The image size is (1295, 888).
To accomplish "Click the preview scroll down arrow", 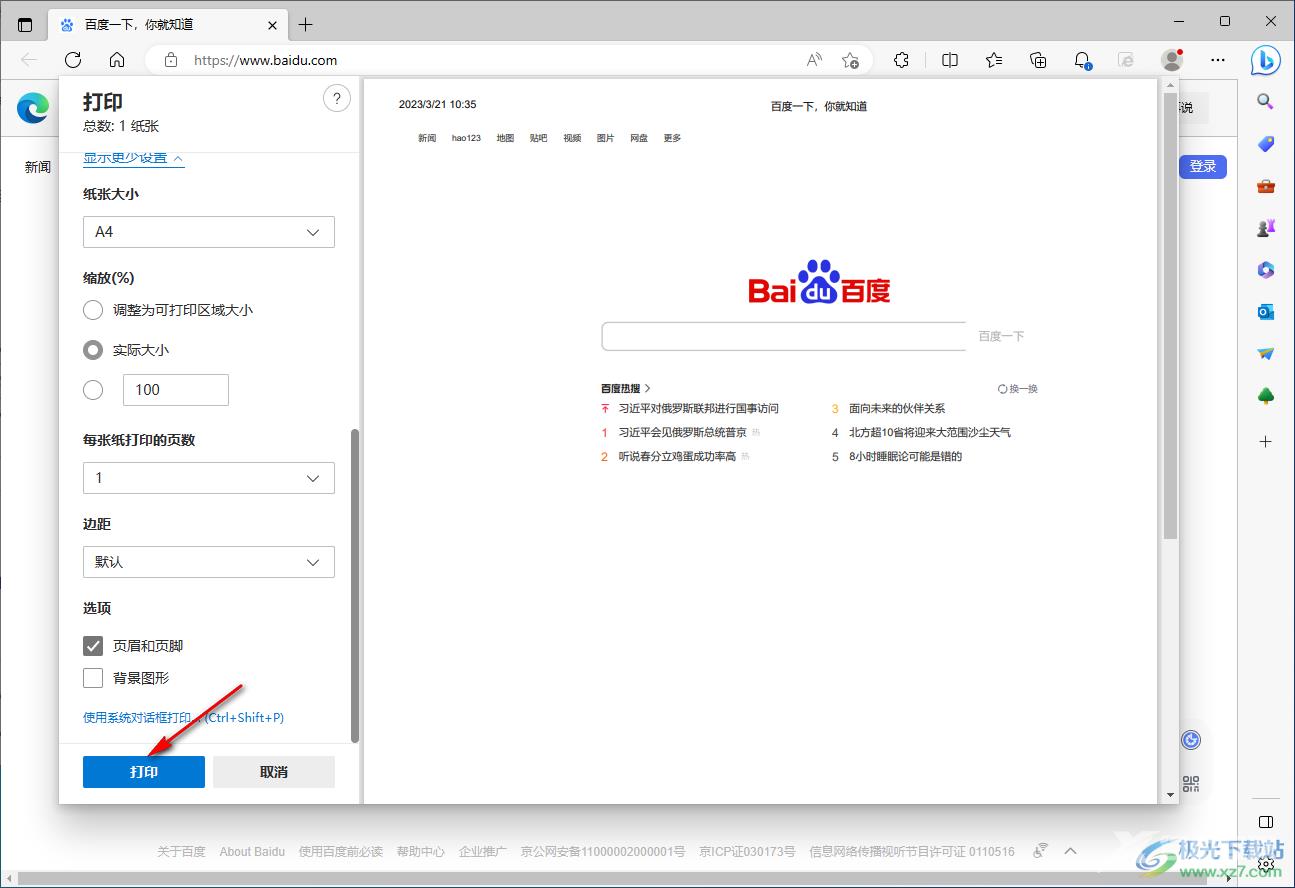I will [1171, 795].
